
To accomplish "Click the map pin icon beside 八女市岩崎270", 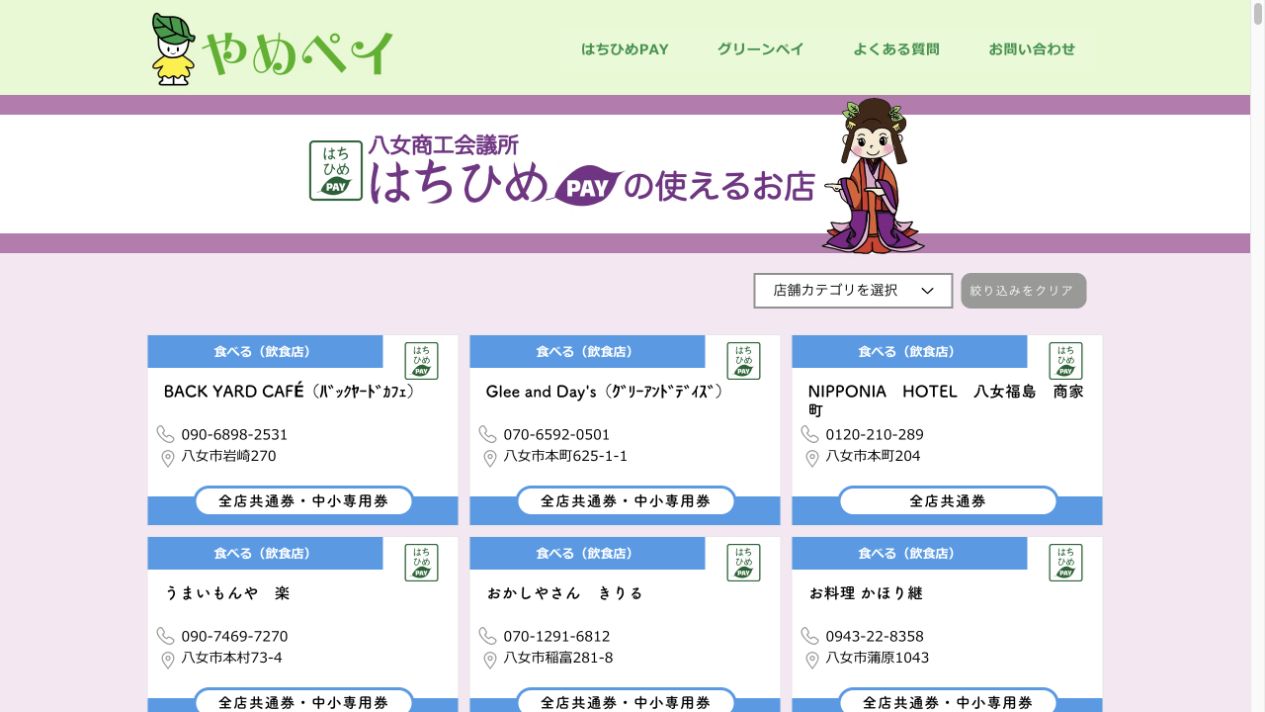I will 168,458.
